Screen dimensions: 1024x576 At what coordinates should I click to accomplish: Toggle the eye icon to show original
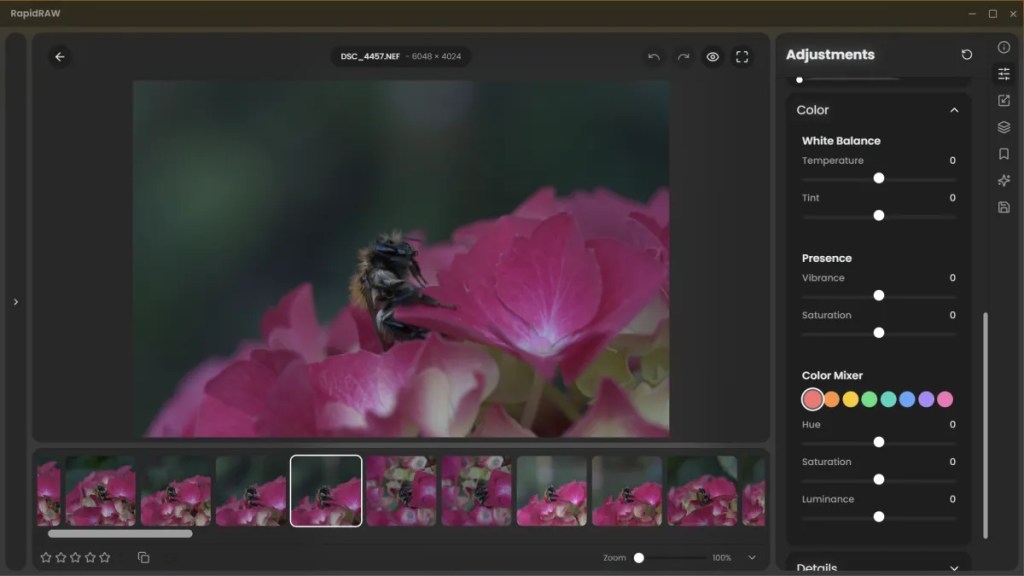click(x=713, y=57)
